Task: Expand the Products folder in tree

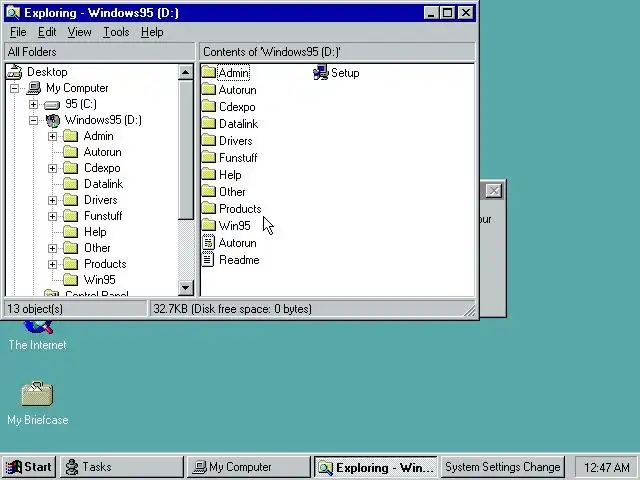Action: pyautogui.click(x=52, y=264)
